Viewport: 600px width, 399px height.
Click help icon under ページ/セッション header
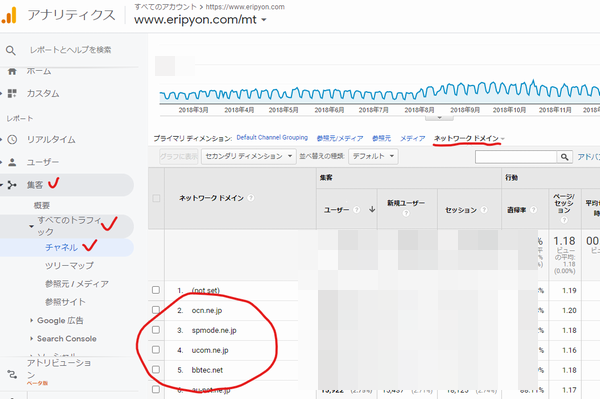coord(564,220)
